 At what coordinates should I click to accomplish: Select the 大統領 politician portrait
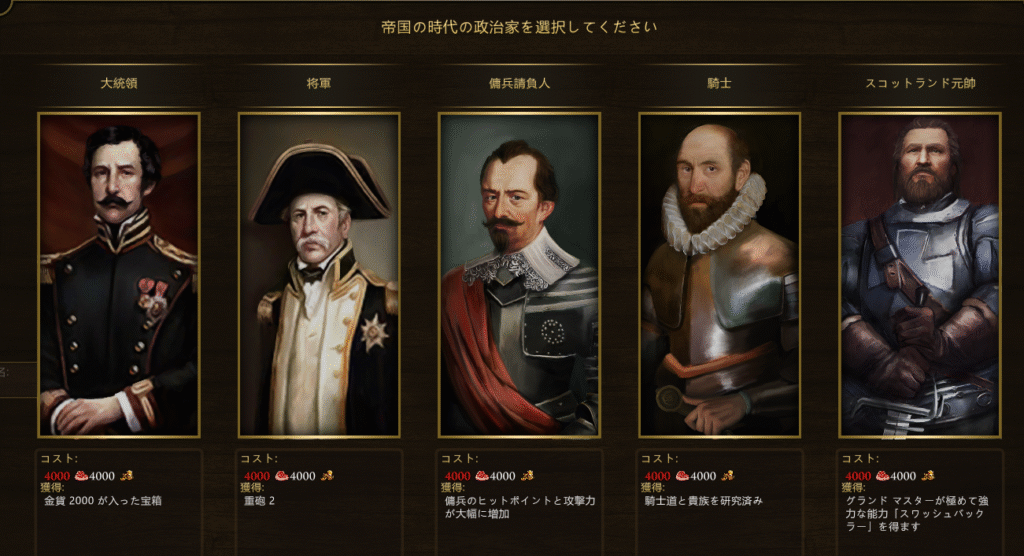click(x=119, y=275)
